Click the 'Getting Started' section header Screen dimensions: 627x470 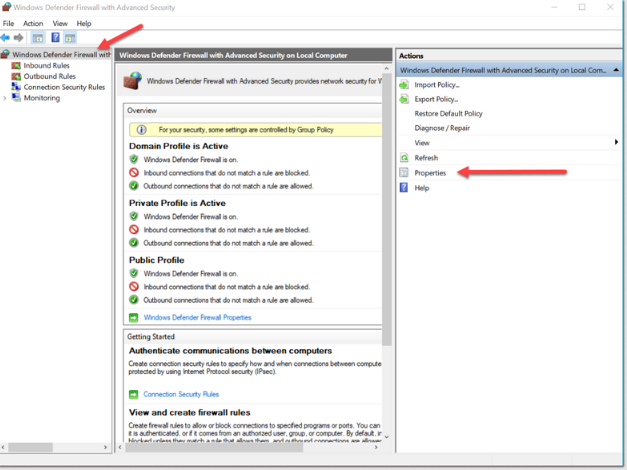click(x=151, y=337)
